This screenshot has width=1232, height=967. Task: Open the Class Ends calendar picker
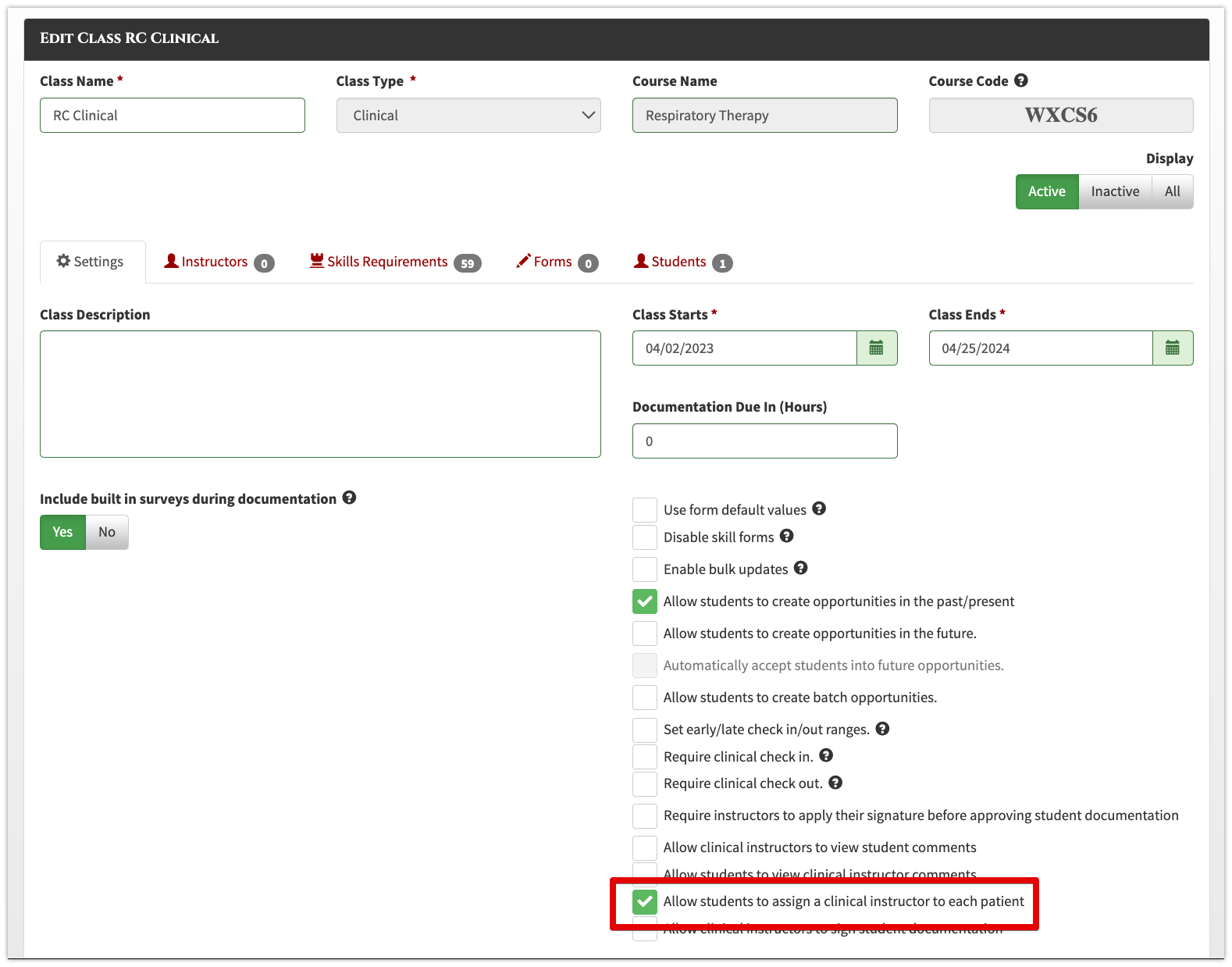click(1173, 348)
